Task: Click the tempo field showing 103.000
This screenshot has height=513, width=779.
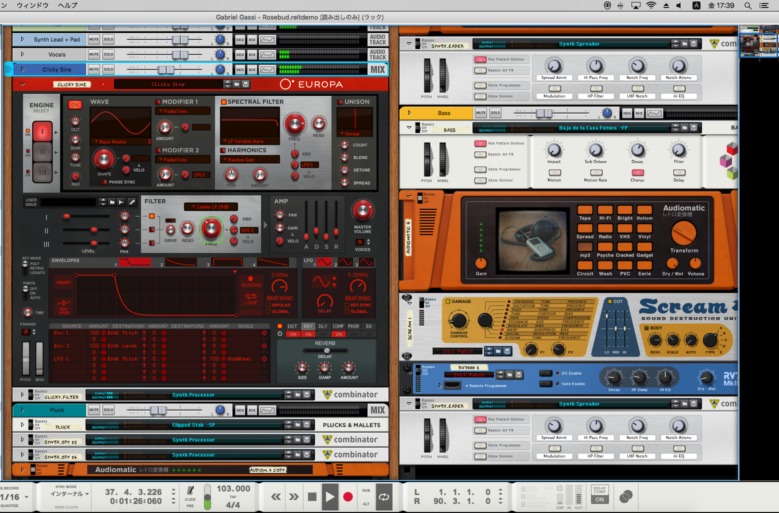Action: tap(234, 489)
